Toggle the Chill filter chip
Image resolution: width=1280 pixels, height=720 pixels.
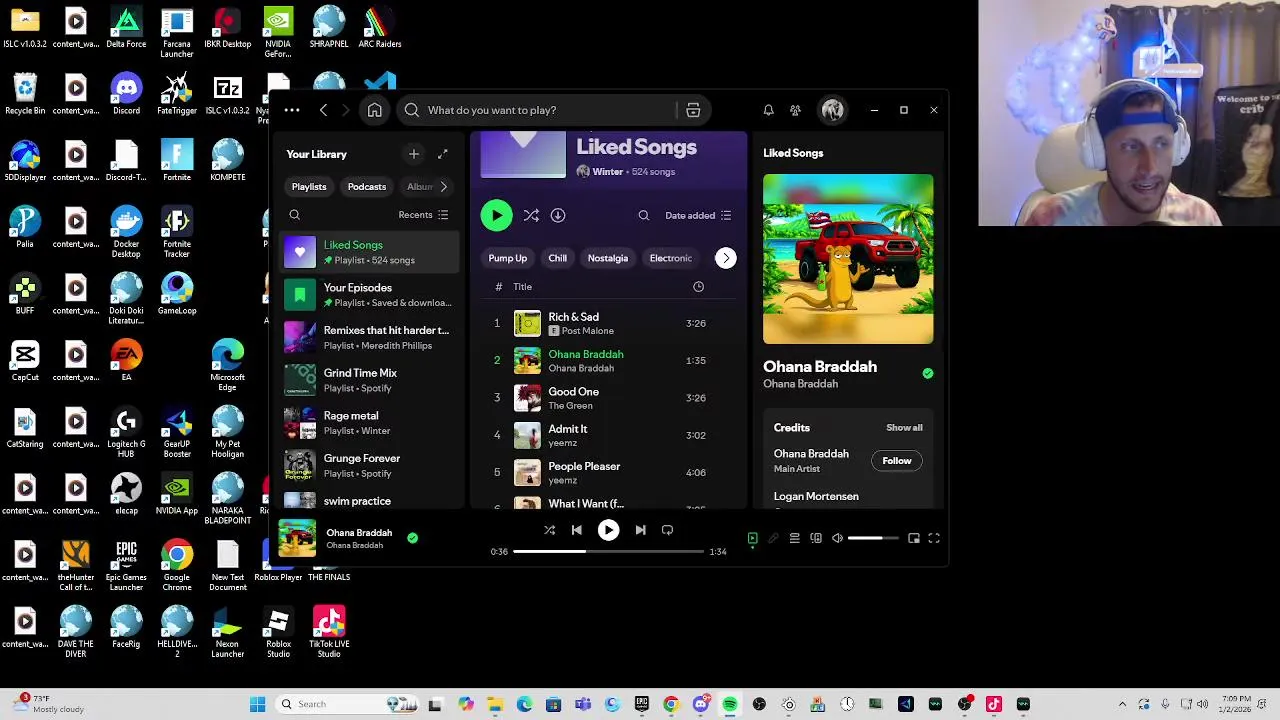557,258
